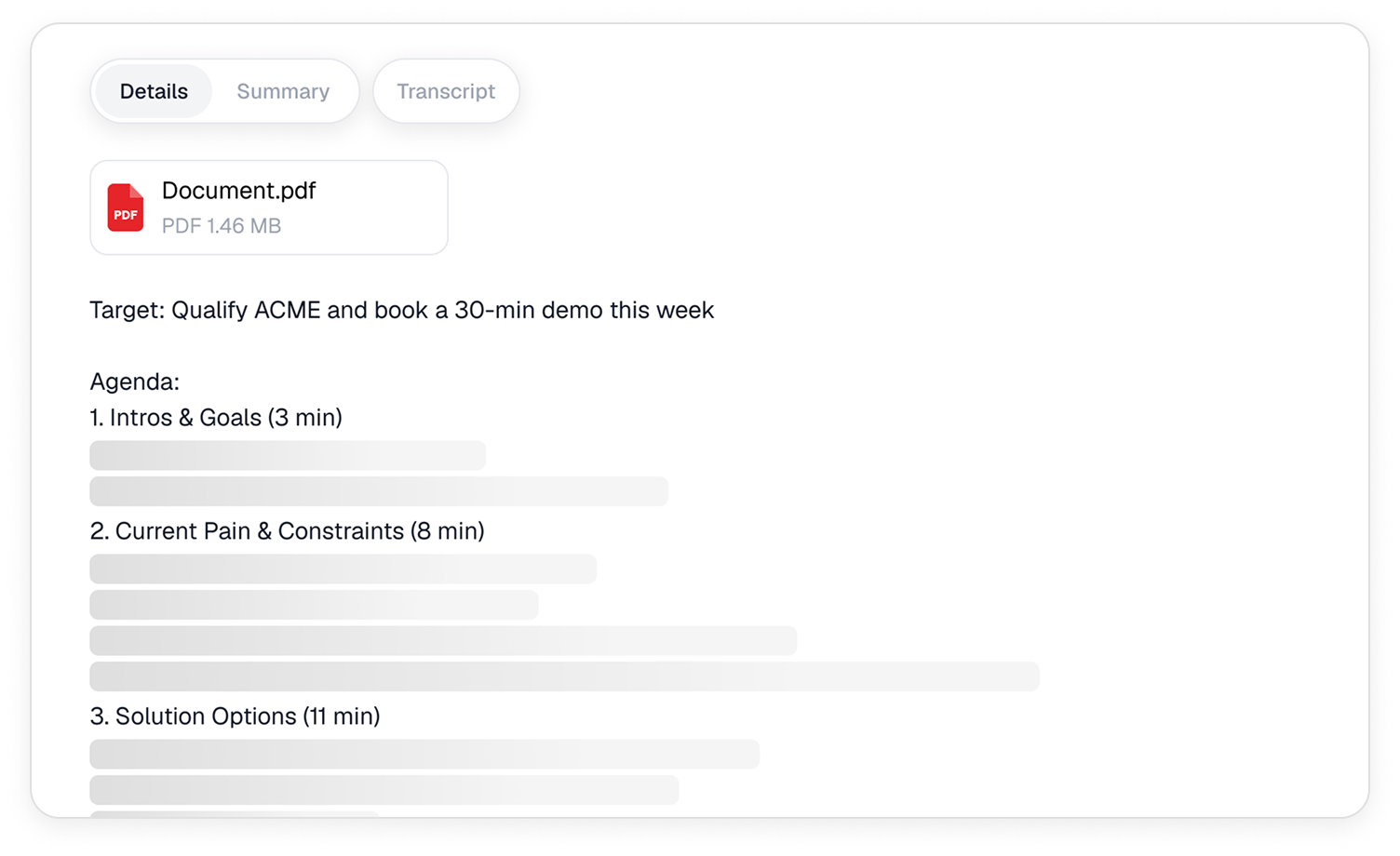Select agenda item Current Pain & Constraints
Image resolution: width=1400 pixels, height=856 pixels.
[x=287, y=531]
